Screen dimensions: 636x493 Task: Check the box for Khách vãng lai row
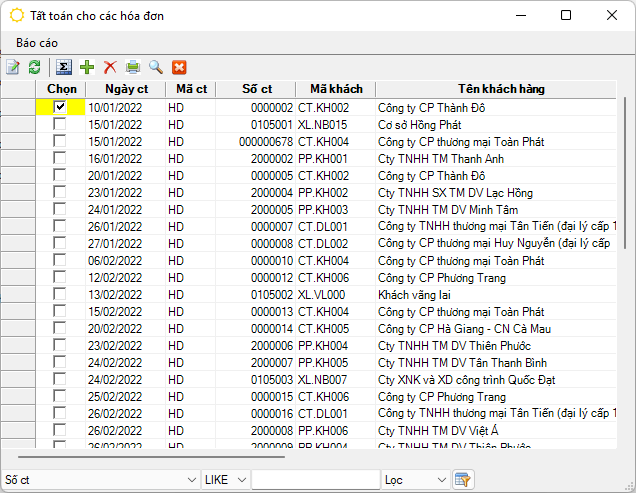click(60, 294)
